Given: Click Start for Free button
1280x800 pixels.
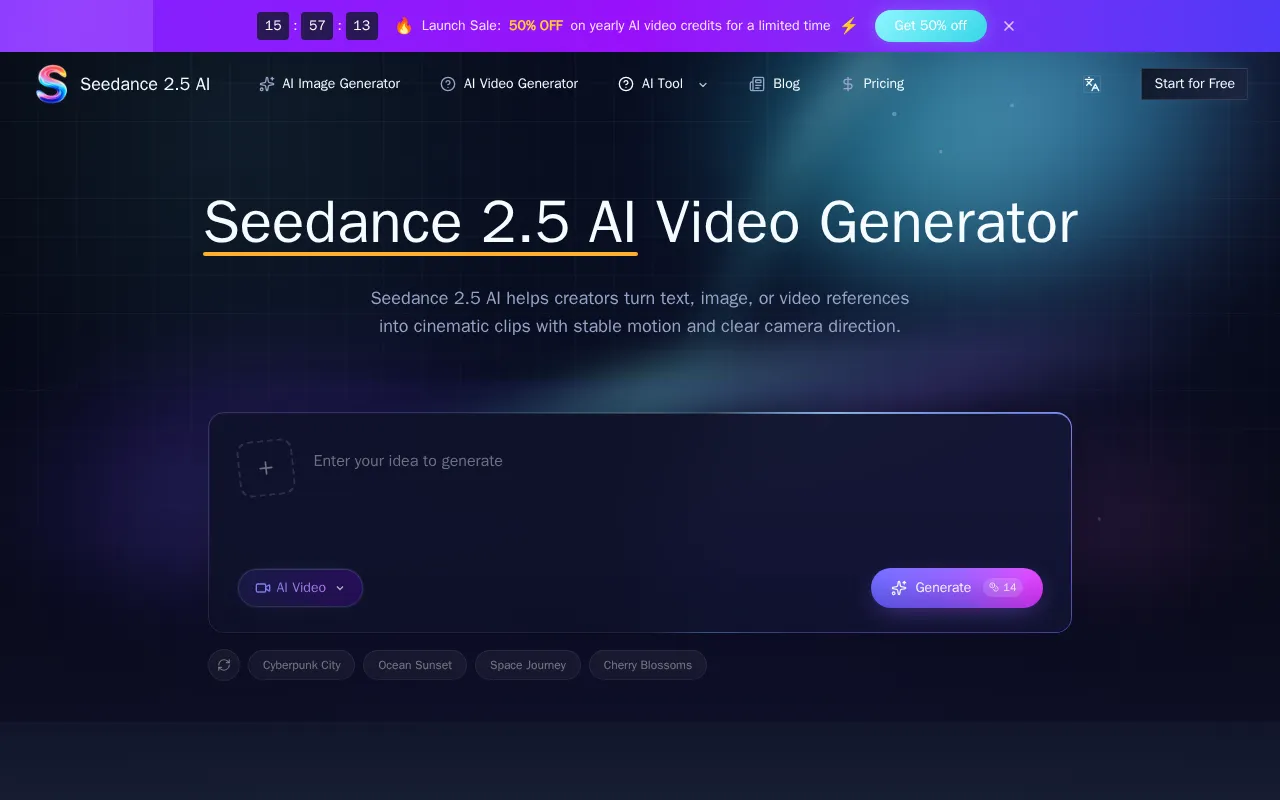Looking at the screenshot, I should point(1194,84).
